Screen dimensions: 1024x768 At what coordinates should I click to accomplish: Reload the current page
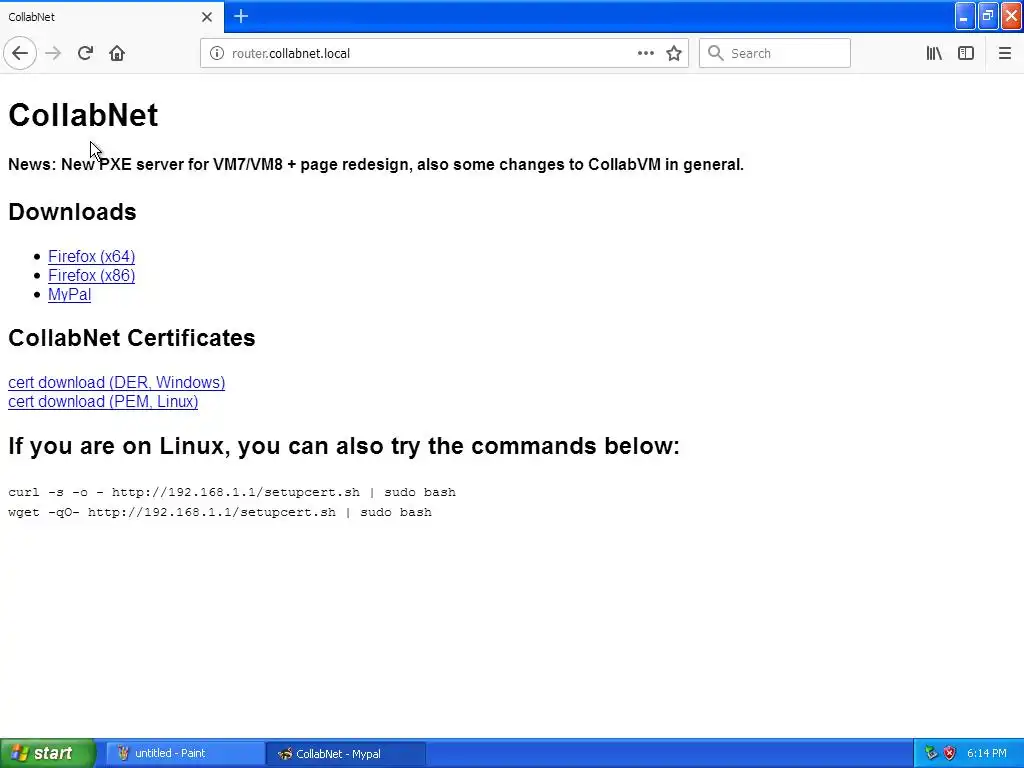pyautogui.click(x=85, y=54)
